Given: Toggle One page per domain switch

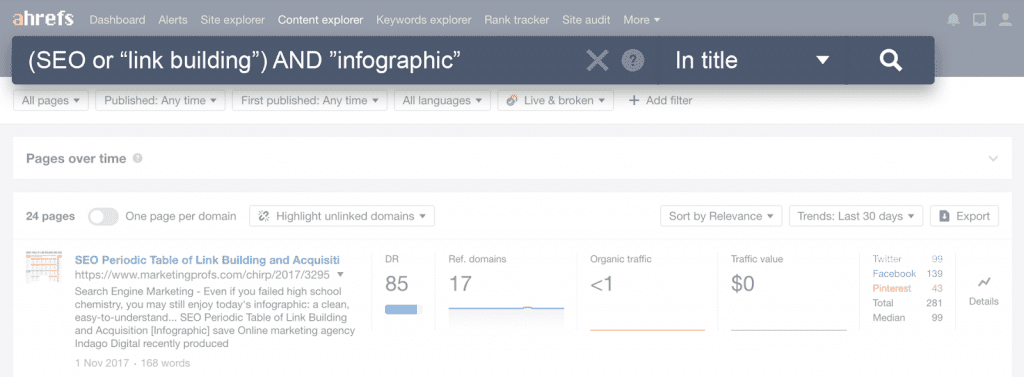Looking at the screenshot, I should click(103, 216).
